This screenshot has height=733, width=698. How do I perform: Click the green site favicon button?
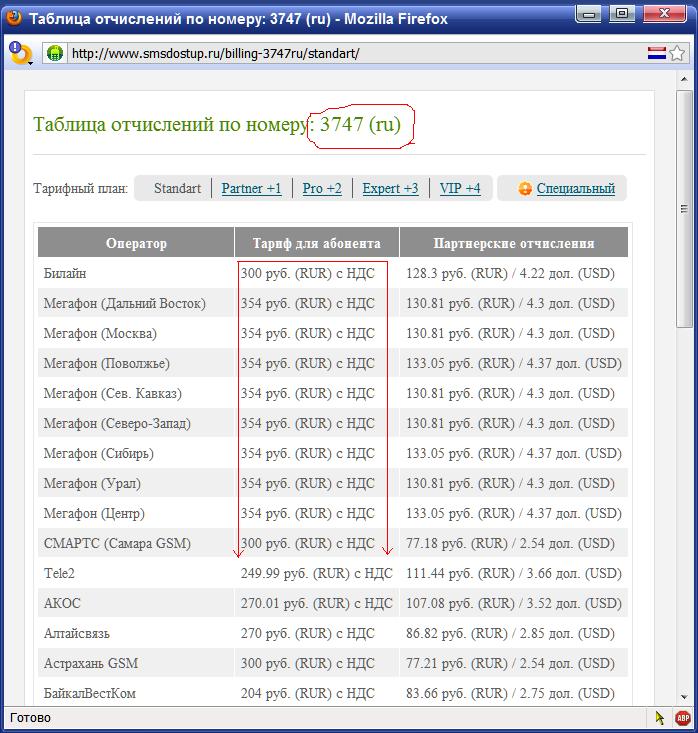tap(55, 53)
